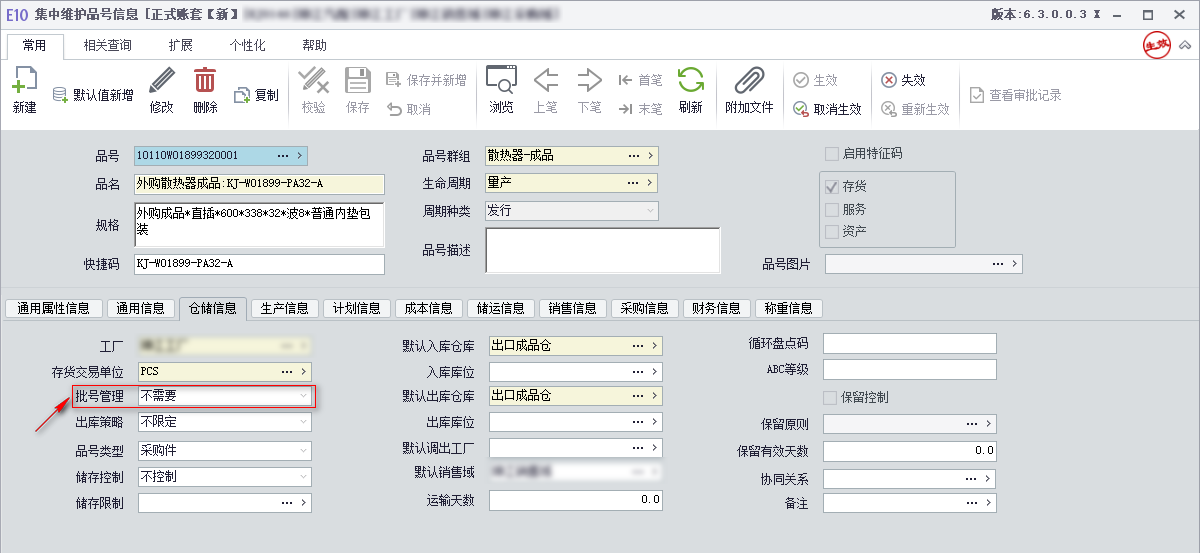Open the 相关查询 ribbon tab
The height and width of the screenshot is (553, 1200).
(x=107, y=46)
